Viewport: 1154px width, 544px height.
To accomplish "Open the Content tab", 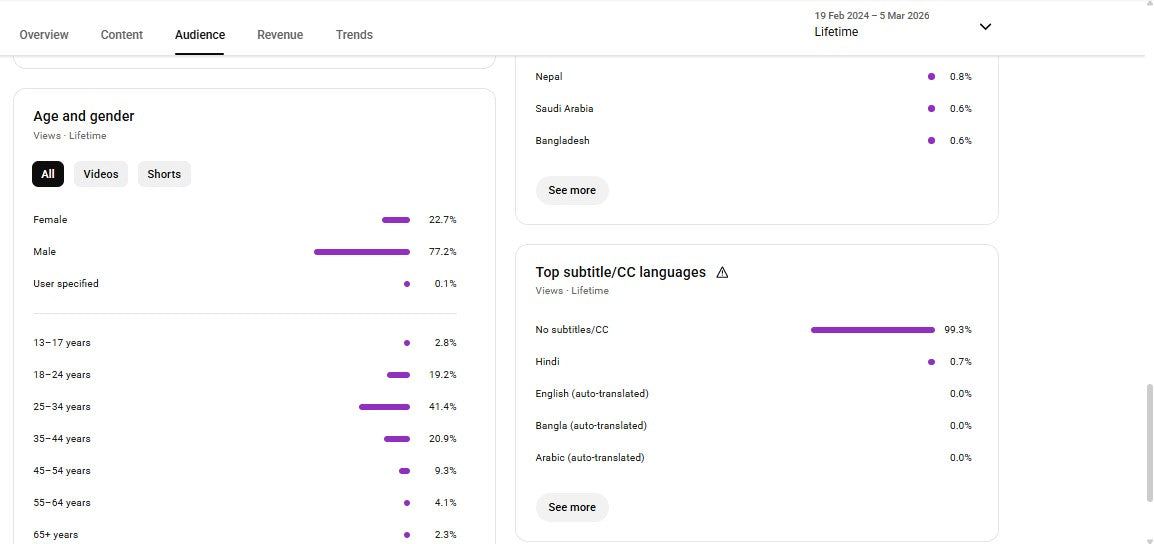I will 122,35.
